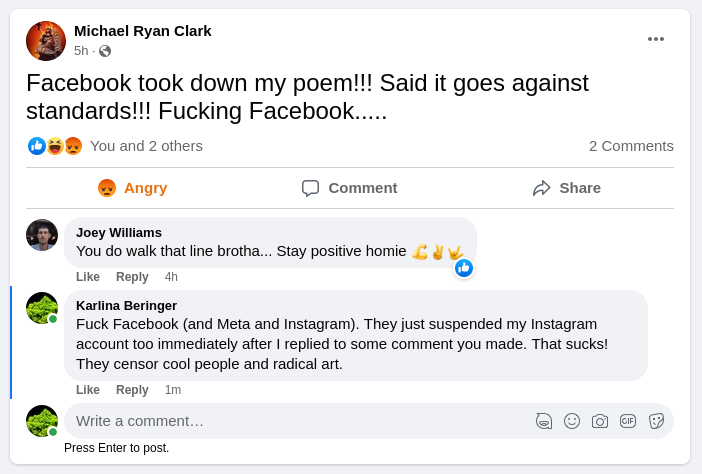The height and width of the screenshot is (474, 702).
Task: Click the Comment button under post
Action: (x=349, y=188)
